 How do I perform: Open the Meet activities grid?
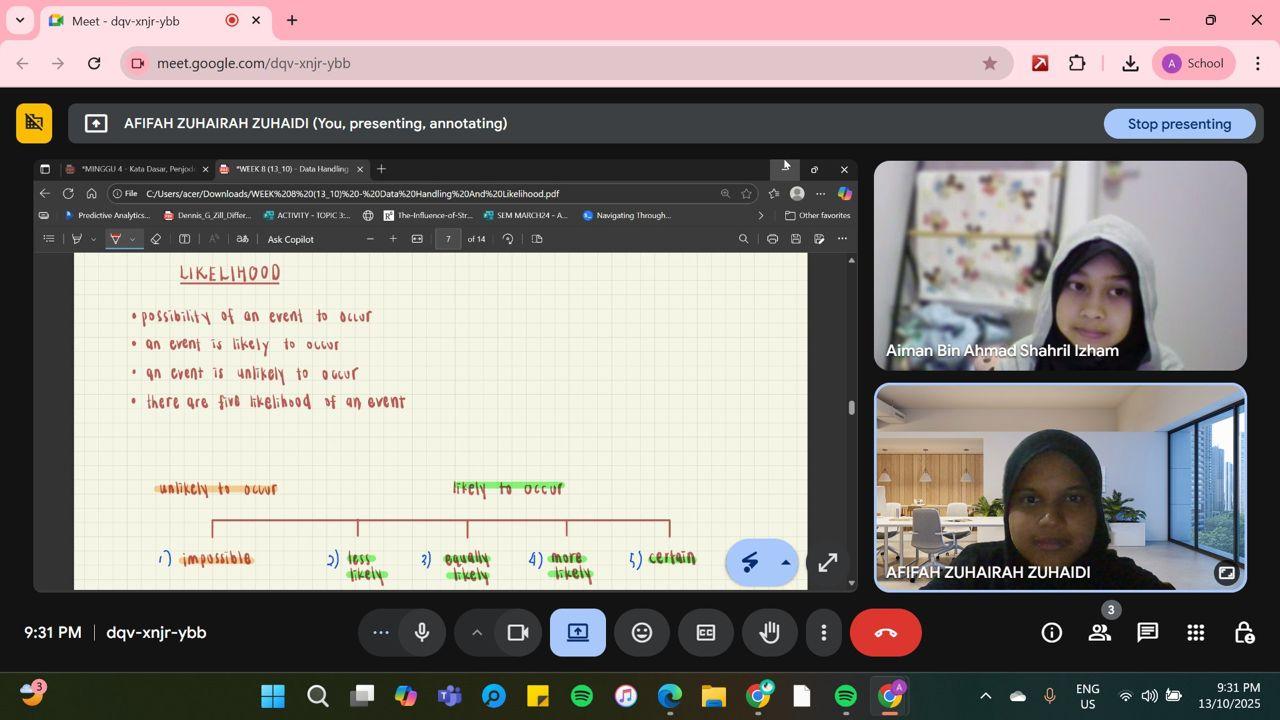[1195, 633]
